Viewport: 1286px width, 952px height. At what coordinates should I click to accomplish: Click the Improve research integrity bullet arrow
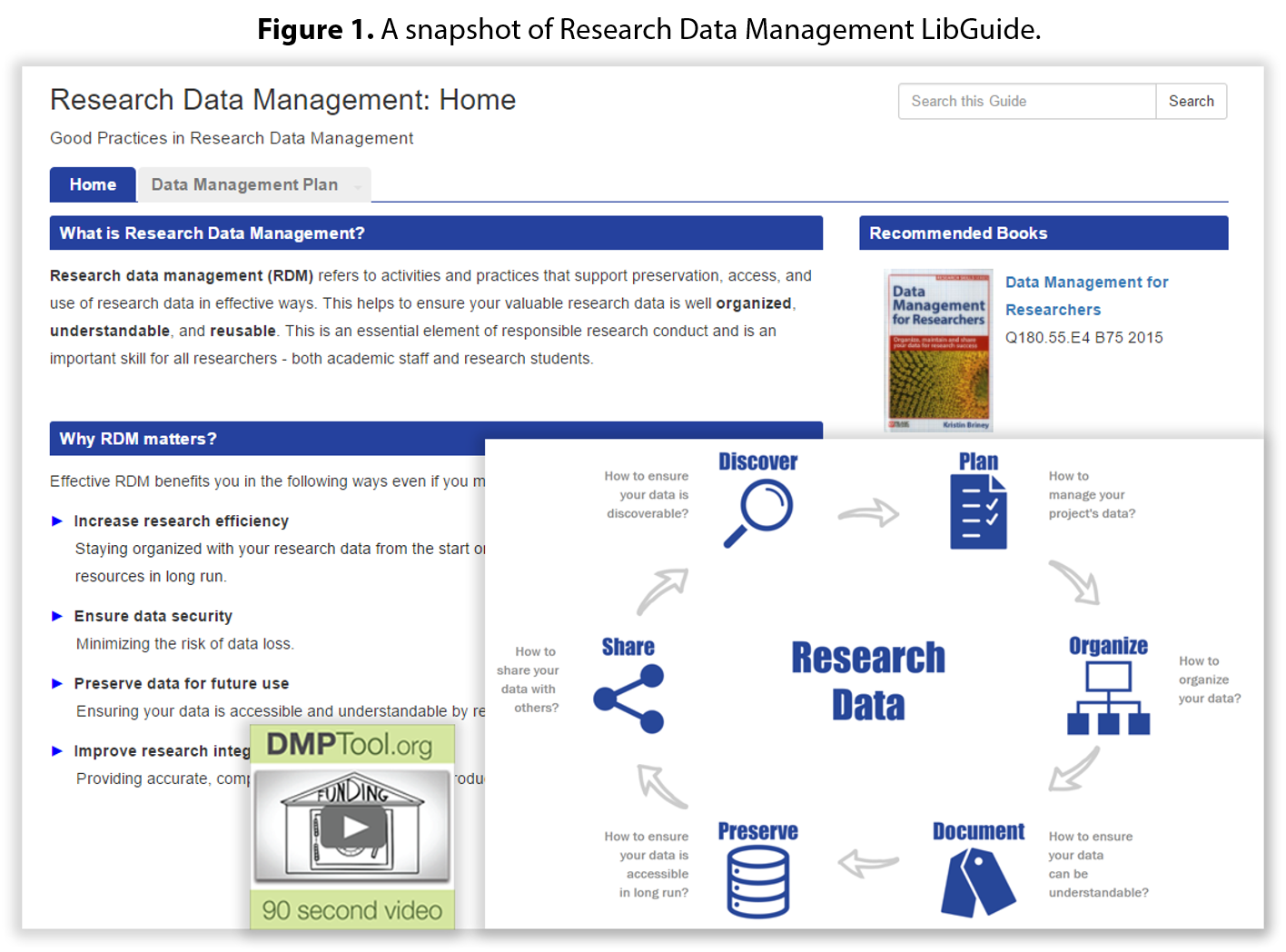pyautogui.click(x=57, y=751)
